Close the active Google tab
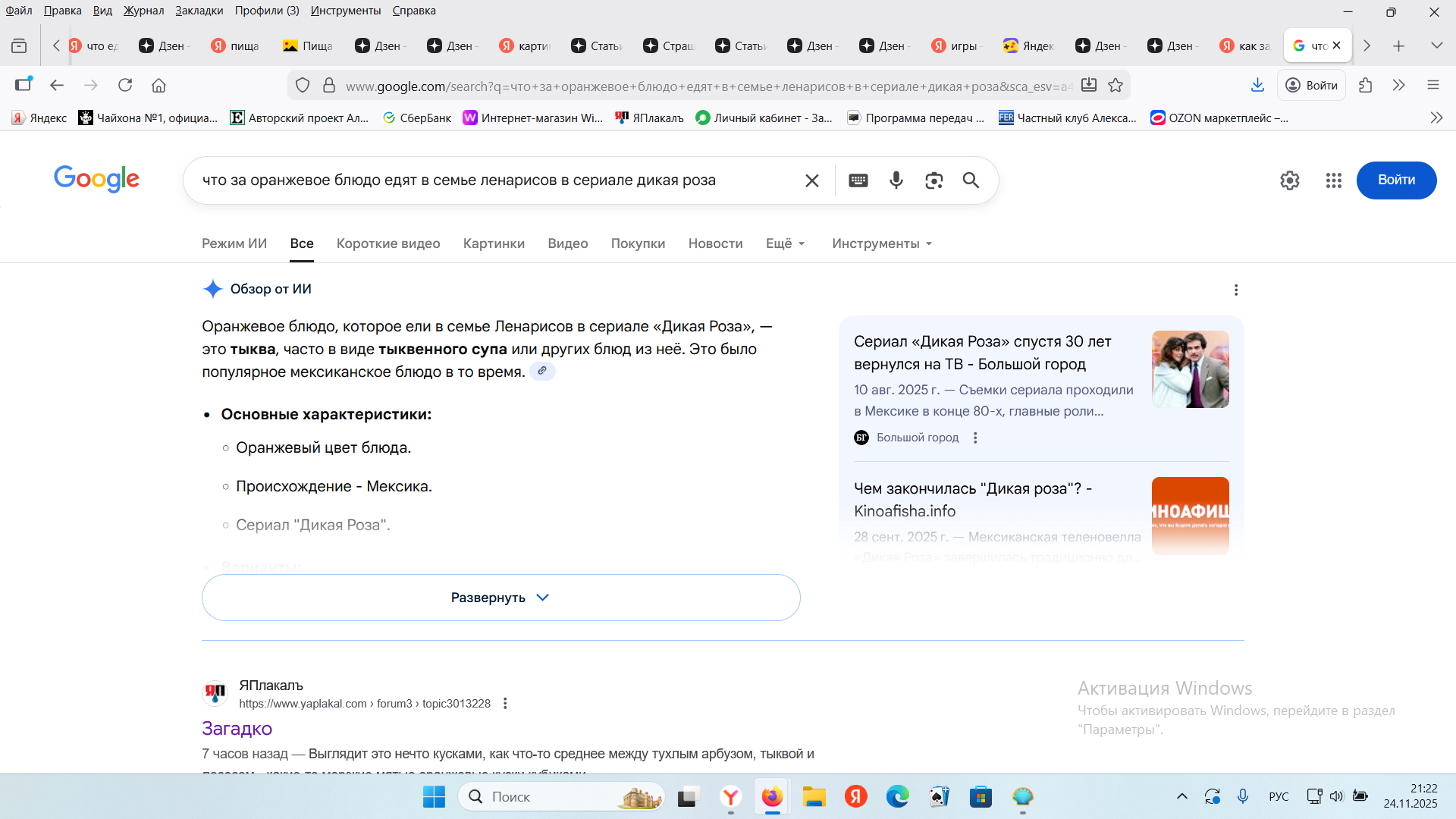This screenshot has height=819, width=1456. click(1337, 45)
